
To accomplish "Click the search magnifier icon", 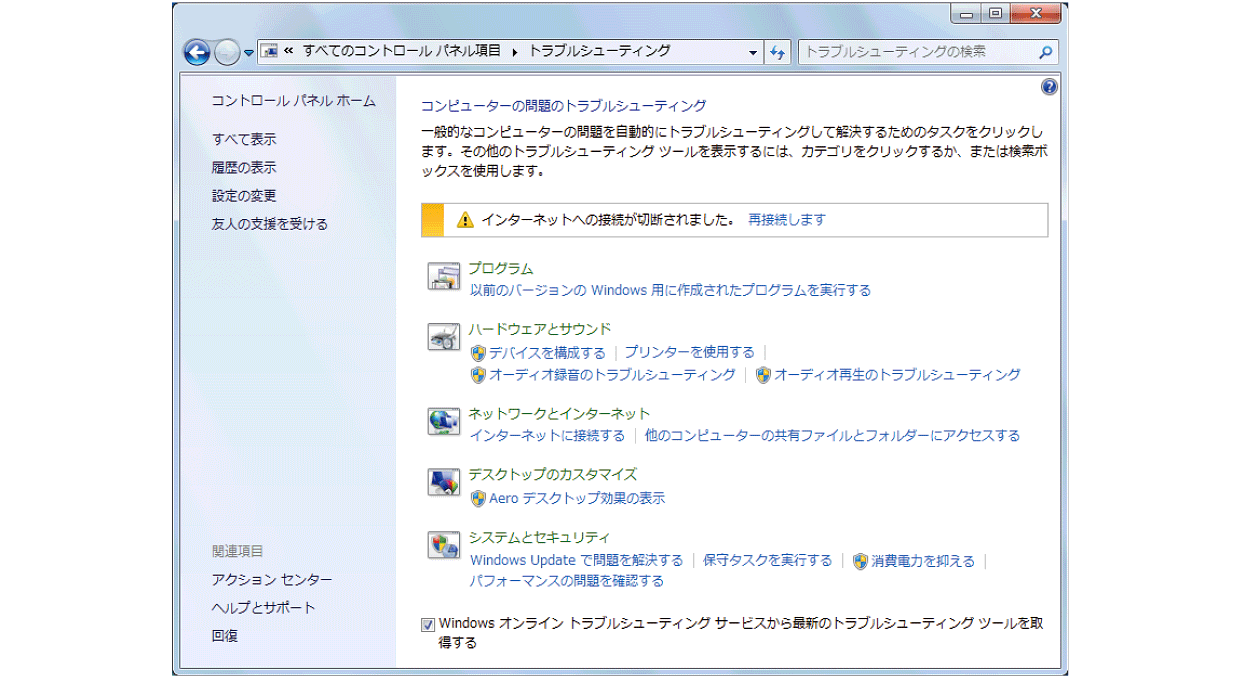I will [x=1046, y=52].
